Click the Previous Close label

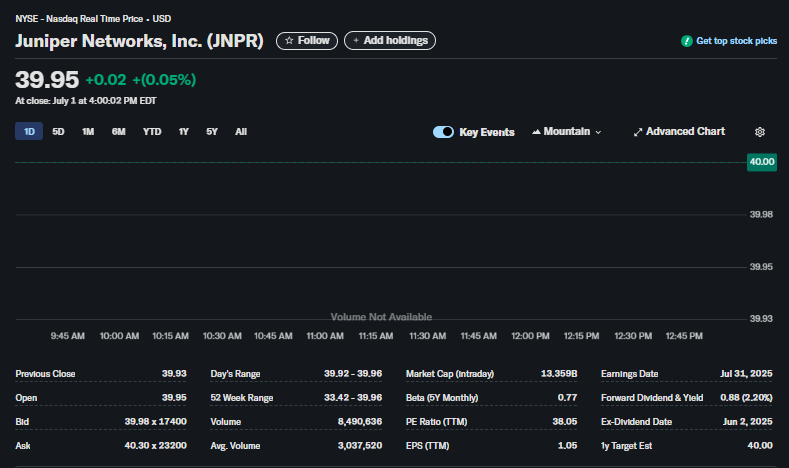click(45, 374)
